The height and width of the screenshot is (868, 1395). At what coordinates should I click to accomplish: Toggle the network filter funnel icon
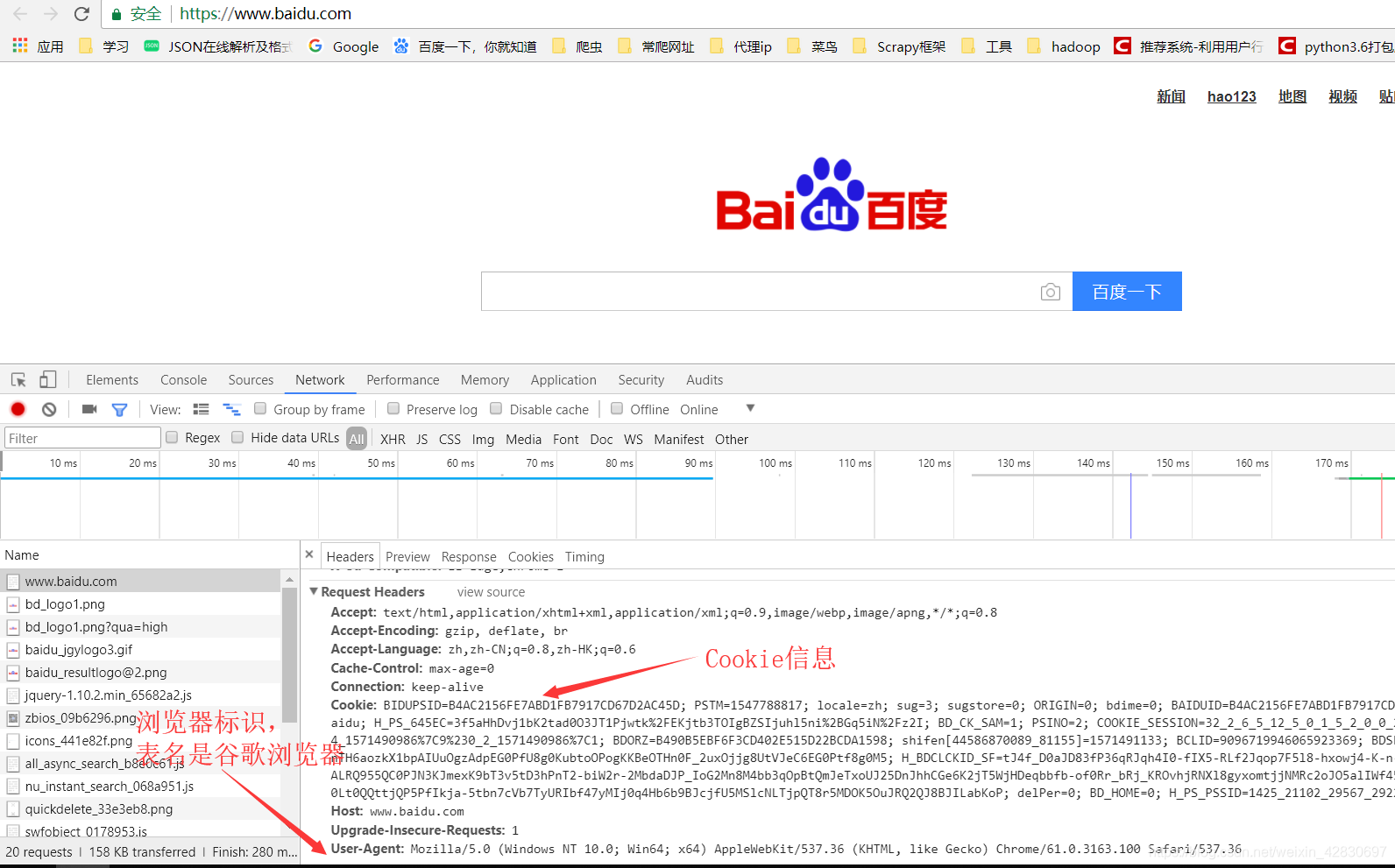coord(120,409)
